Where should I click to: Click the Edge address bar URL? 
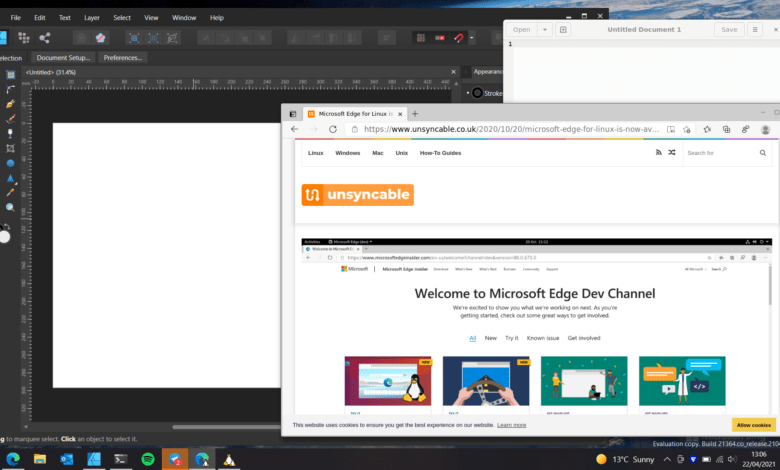(x=511, y=129)
